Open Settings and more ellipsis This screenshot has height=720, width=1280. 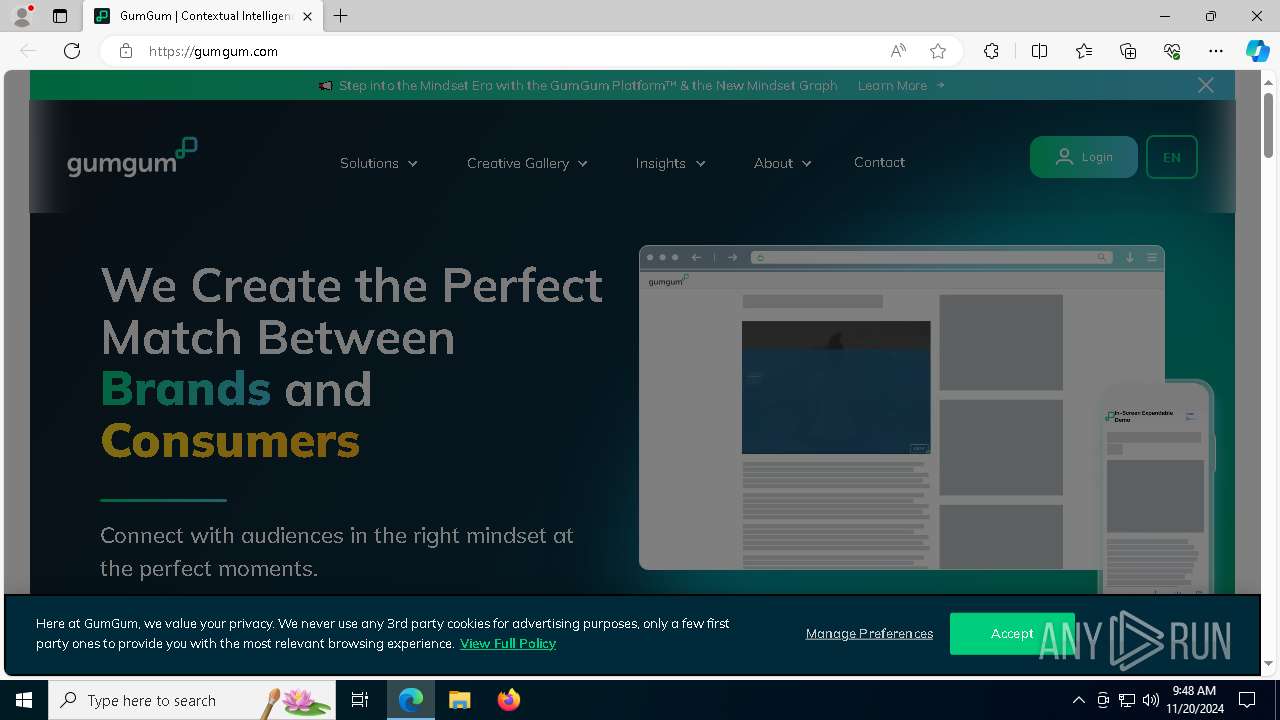[1216, 51]
